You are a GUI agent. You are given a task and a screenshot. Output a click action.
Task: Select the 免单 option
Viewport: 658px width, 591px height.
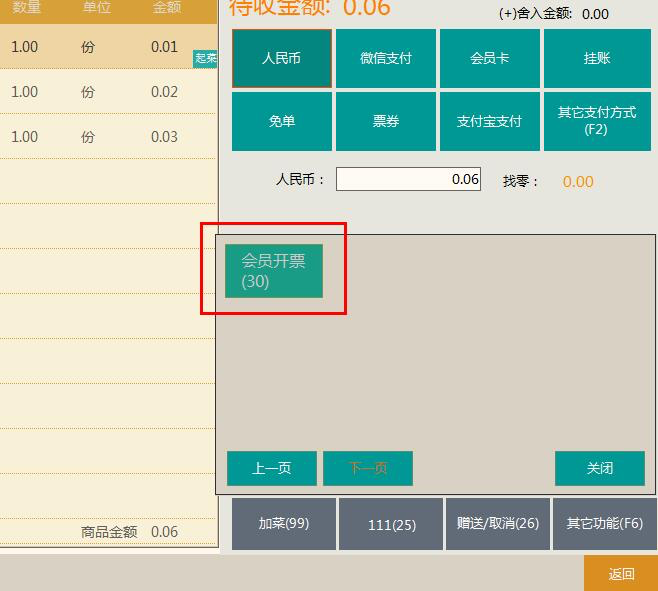pos(281,121)
